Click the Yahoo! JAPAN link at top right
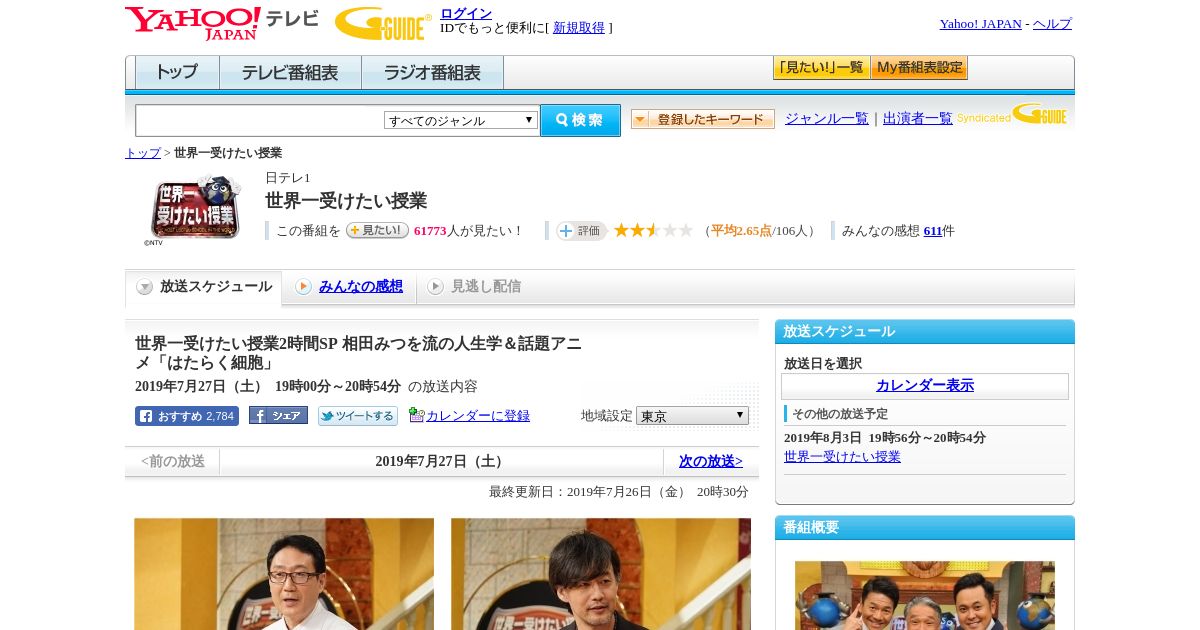 coord(980,24)
